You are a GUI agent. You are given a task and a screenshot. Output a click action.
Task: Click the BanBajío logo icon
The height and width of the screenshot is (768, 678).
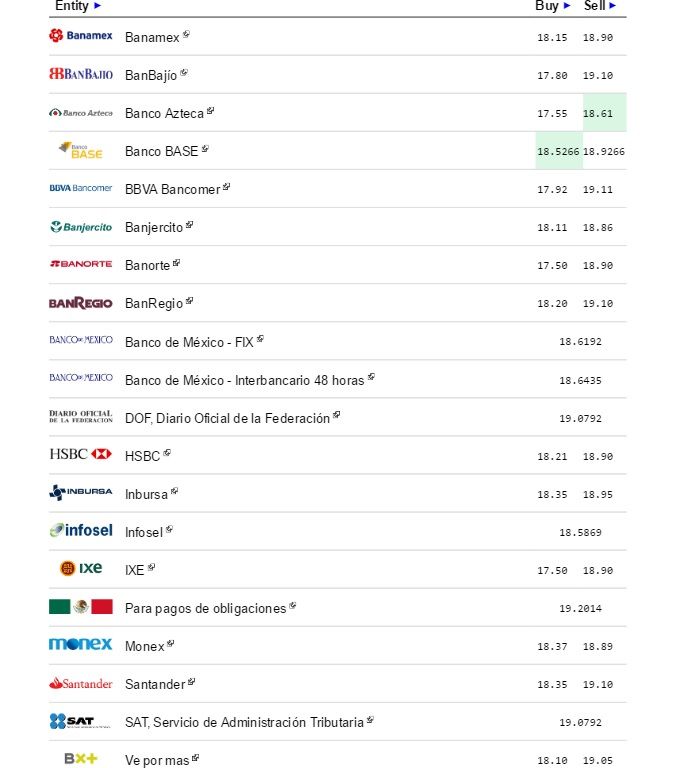point(81,74)
